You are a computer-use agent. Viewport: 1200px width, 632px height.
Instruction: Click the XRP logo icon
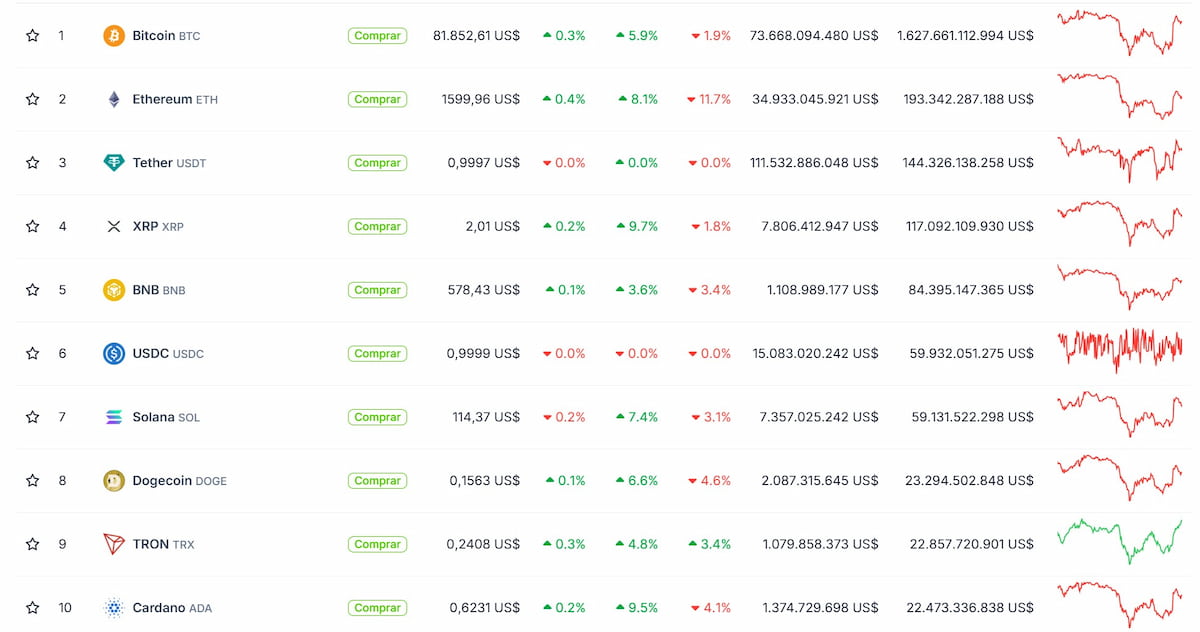[x=114, y=226]
